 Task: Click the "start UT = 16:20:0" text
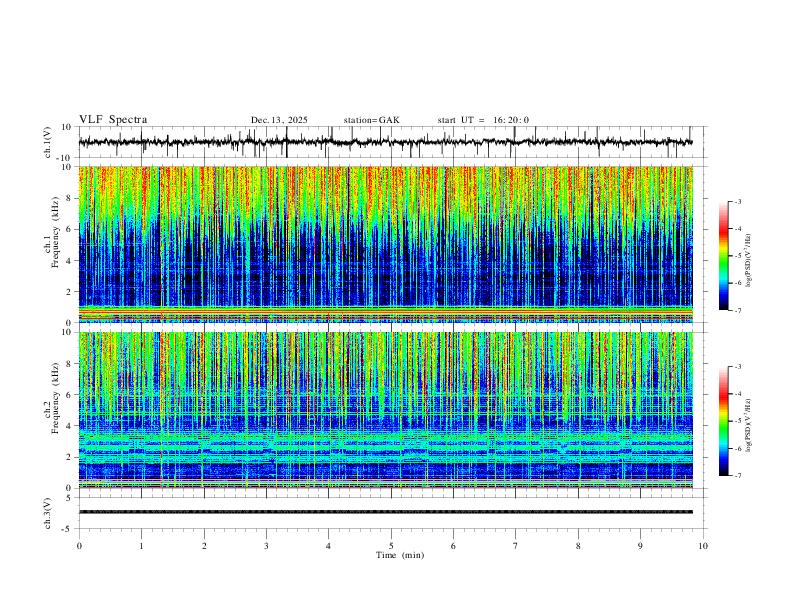483,120
